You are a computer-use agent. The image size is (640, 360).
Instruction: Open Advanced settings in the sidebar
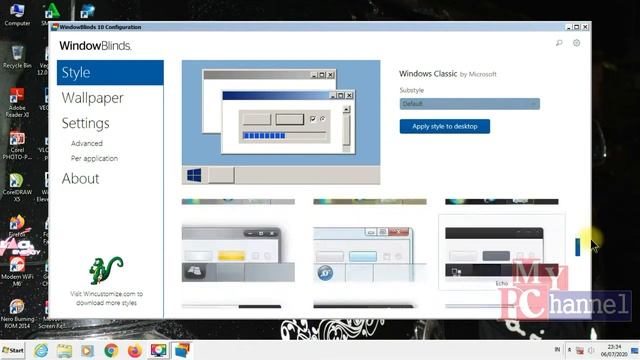point(87,143)
